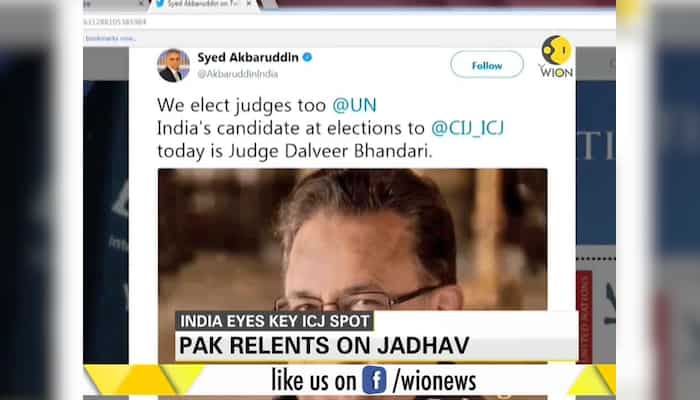This screenshot has height=400, width=700.
Task: Click Twitter bird icon on browser tab
Action: 159,4
